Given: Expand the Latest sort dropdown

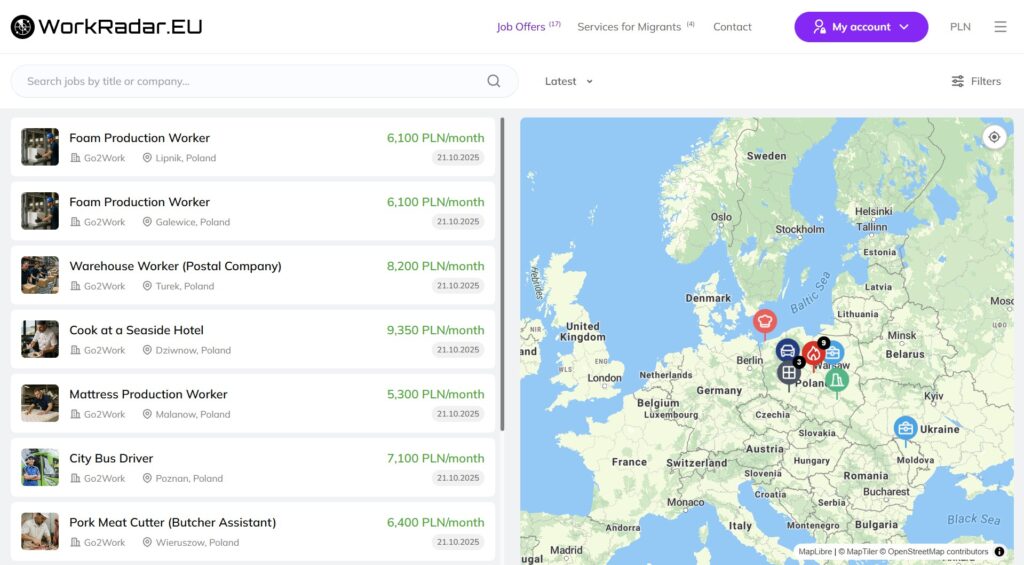Looking at the screenshot, I should (568, 81).
